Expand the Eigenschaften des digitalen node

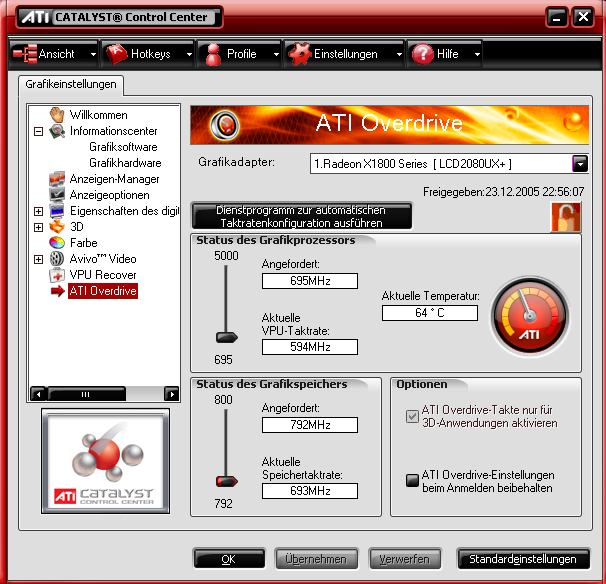tap(38, 211)
